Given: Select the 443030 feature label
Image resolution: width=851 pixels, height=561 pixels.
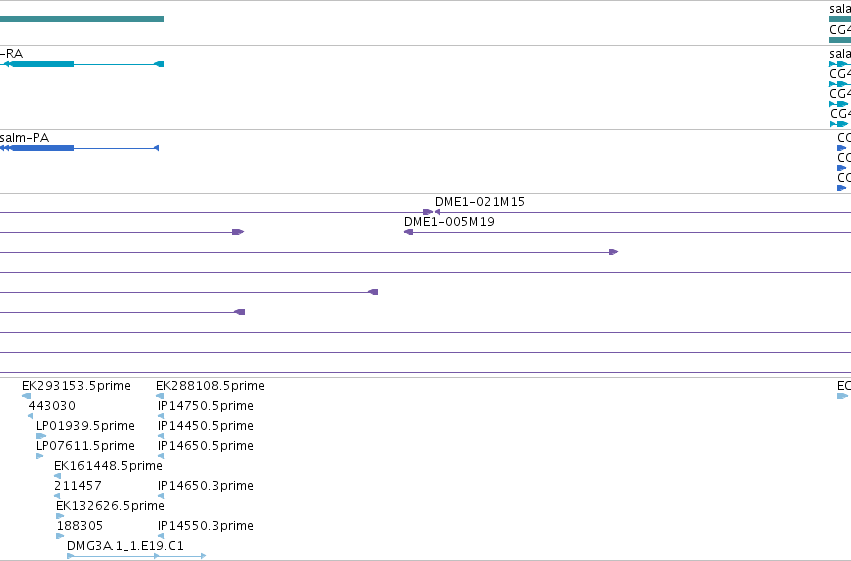Looking at the screenshot, I should point(52,406).
